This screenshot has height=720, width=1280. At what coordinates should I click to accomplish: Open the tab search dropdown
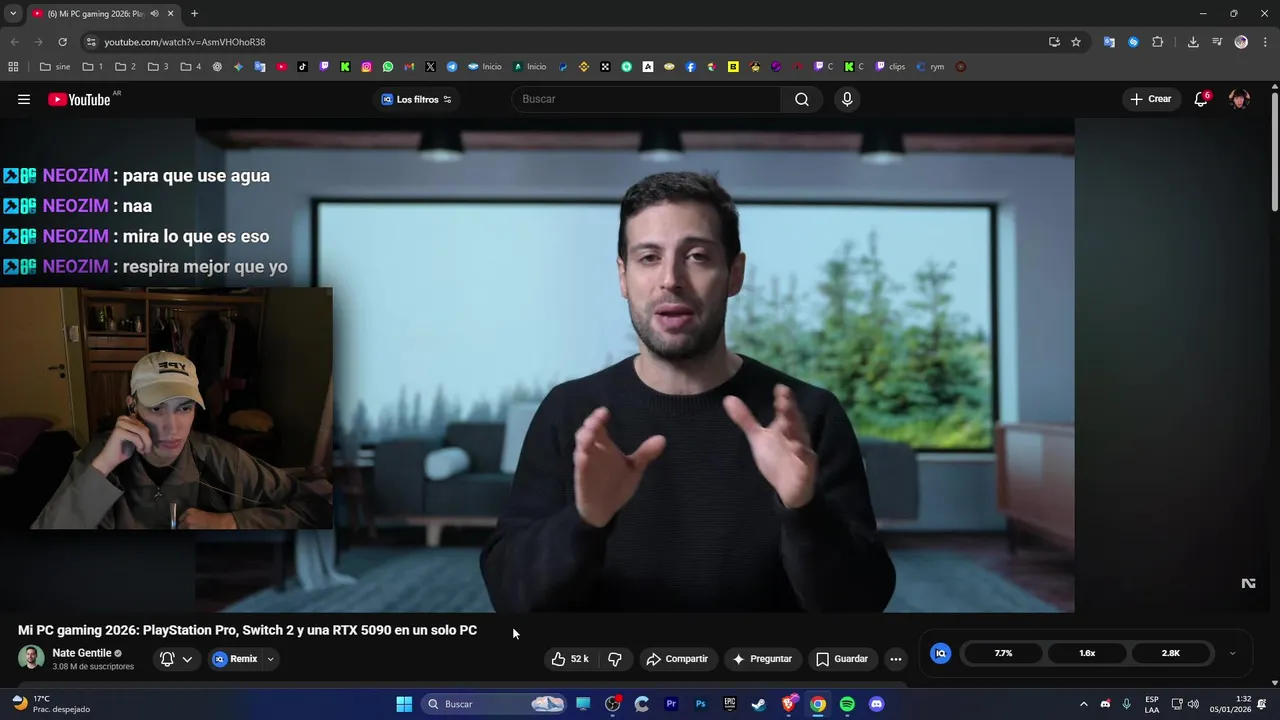[13, 14]
